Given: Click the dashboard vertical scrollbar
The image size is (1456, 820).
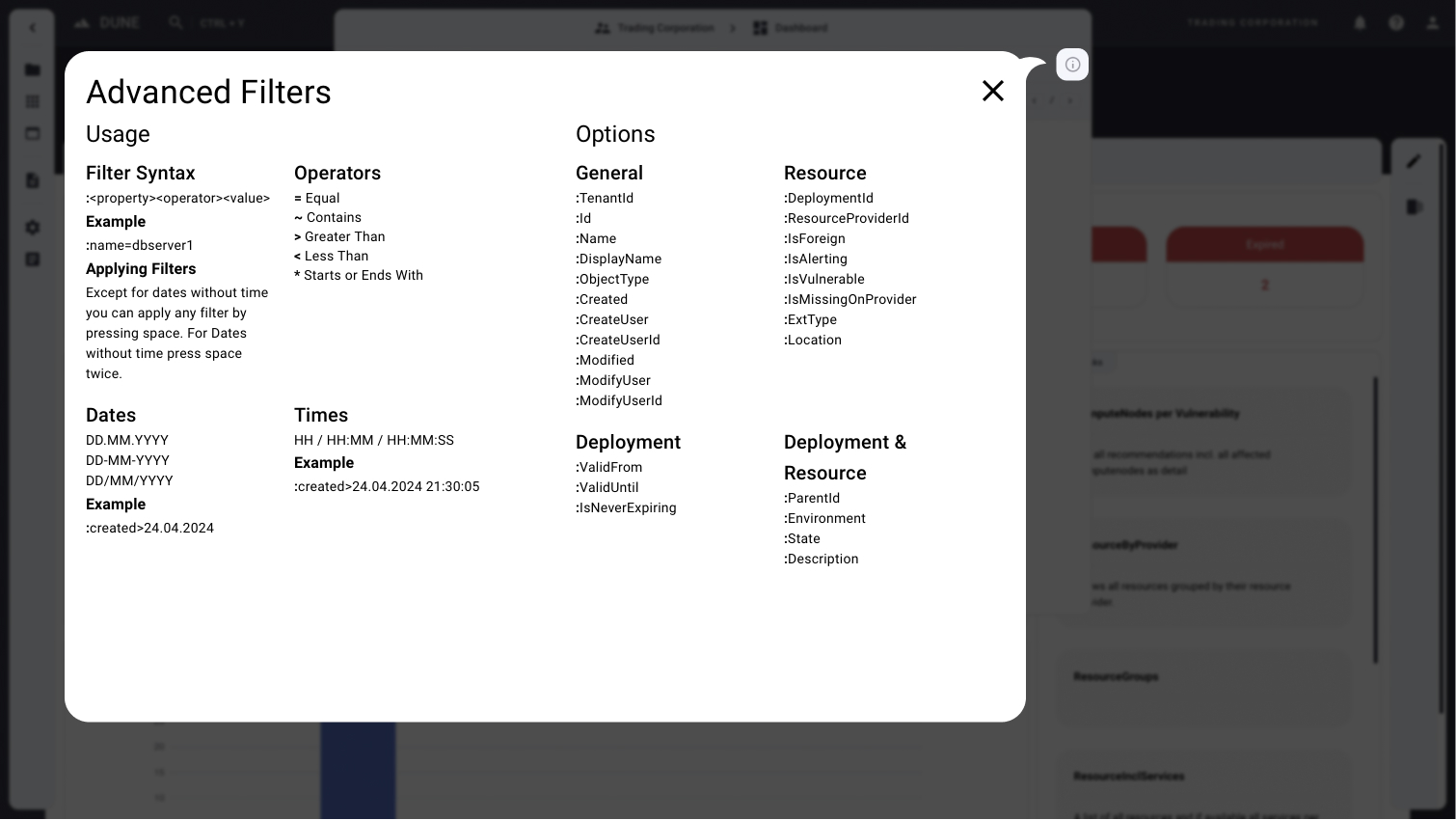Looking at the screenshot, I should (x=1375, y=521).
